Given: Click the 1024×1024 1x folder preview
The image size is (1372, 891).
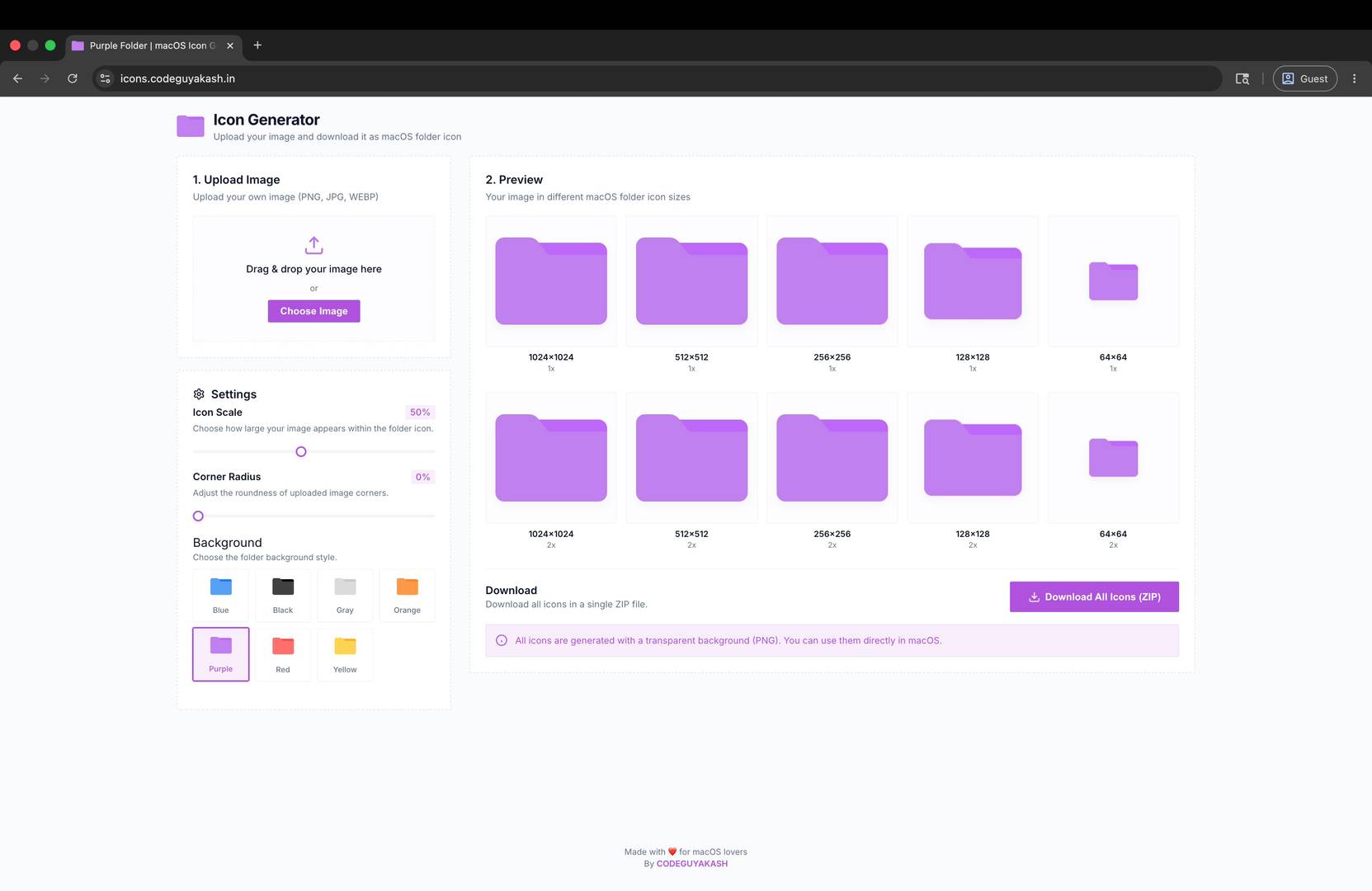Looking at the screenshot, I should [551, 280].
